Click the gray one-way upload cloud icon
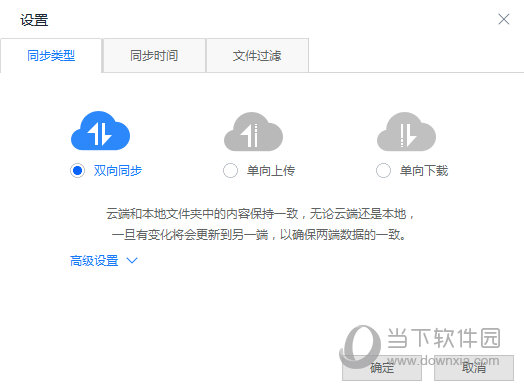Viewport: 524px width, 390px height. (x=253, y=131)
